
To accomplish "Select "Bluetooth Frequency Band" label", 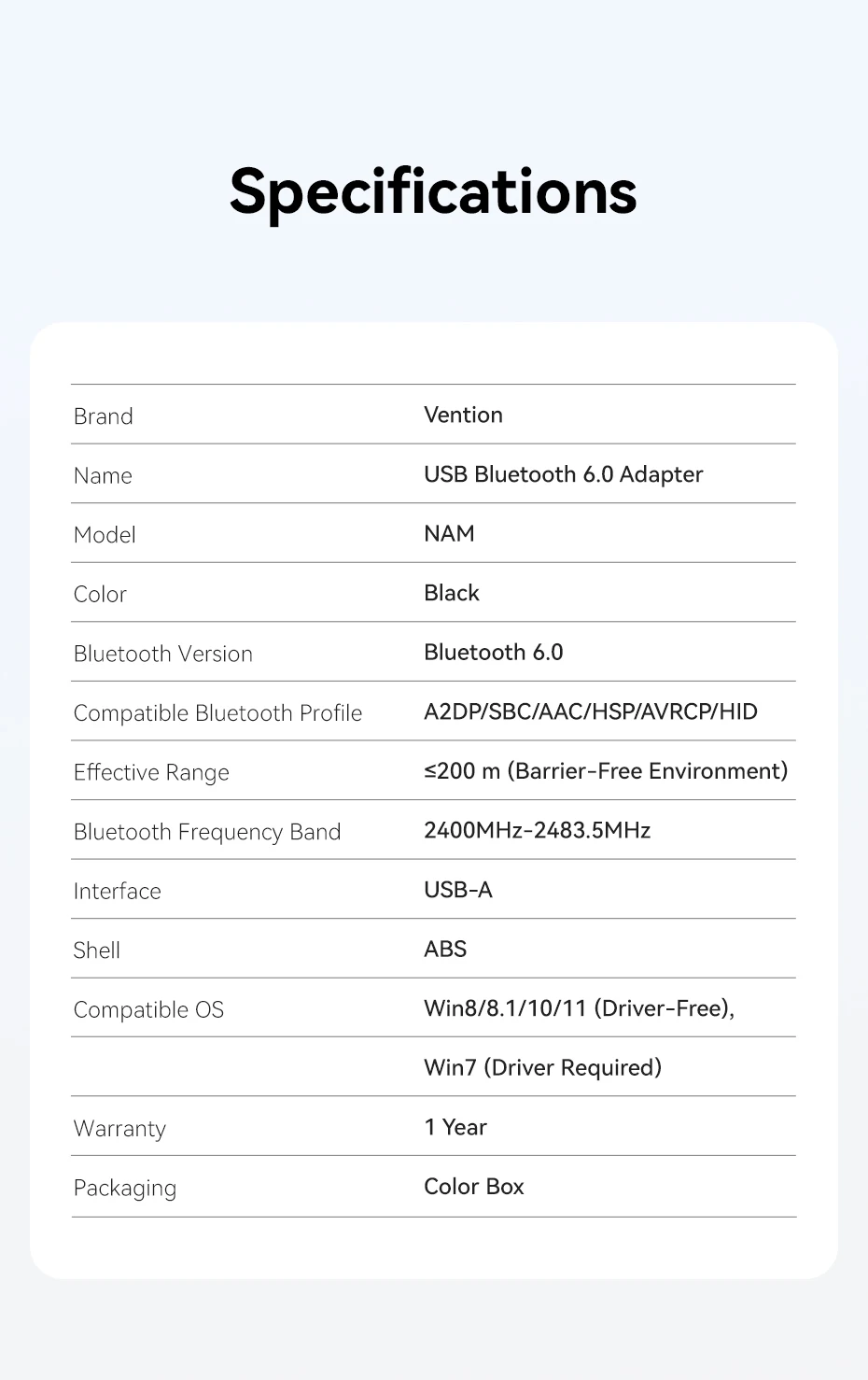I will (207, 832).
